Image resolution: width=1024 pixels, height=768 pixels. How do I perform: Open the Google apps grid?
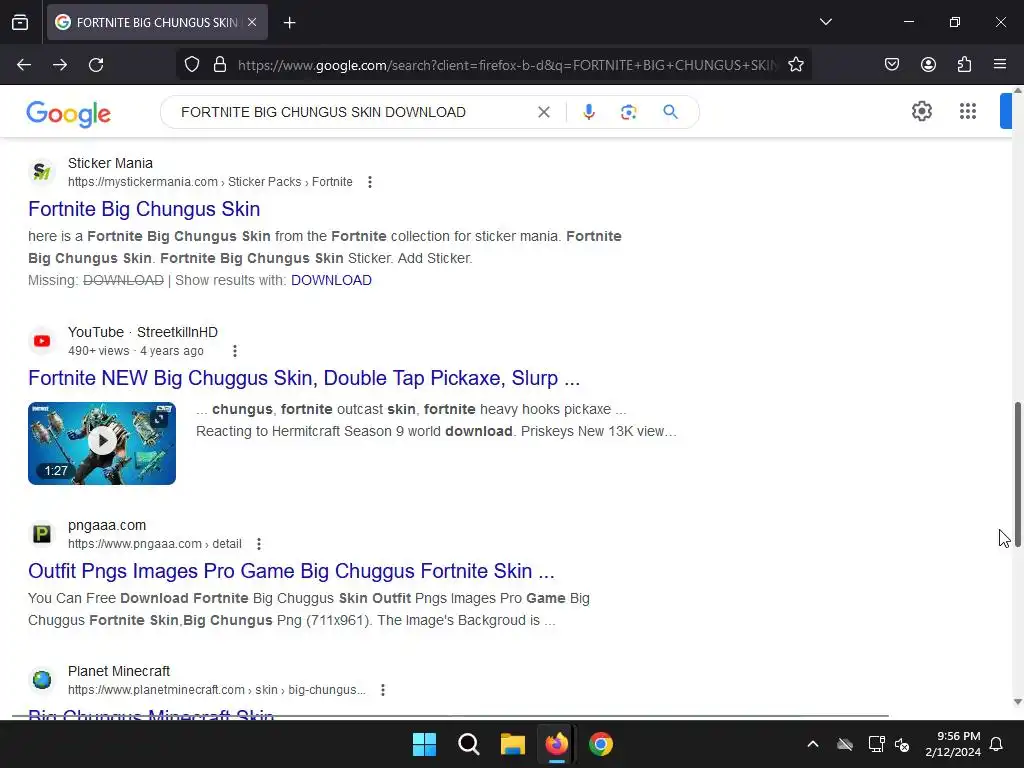point(968,112)
